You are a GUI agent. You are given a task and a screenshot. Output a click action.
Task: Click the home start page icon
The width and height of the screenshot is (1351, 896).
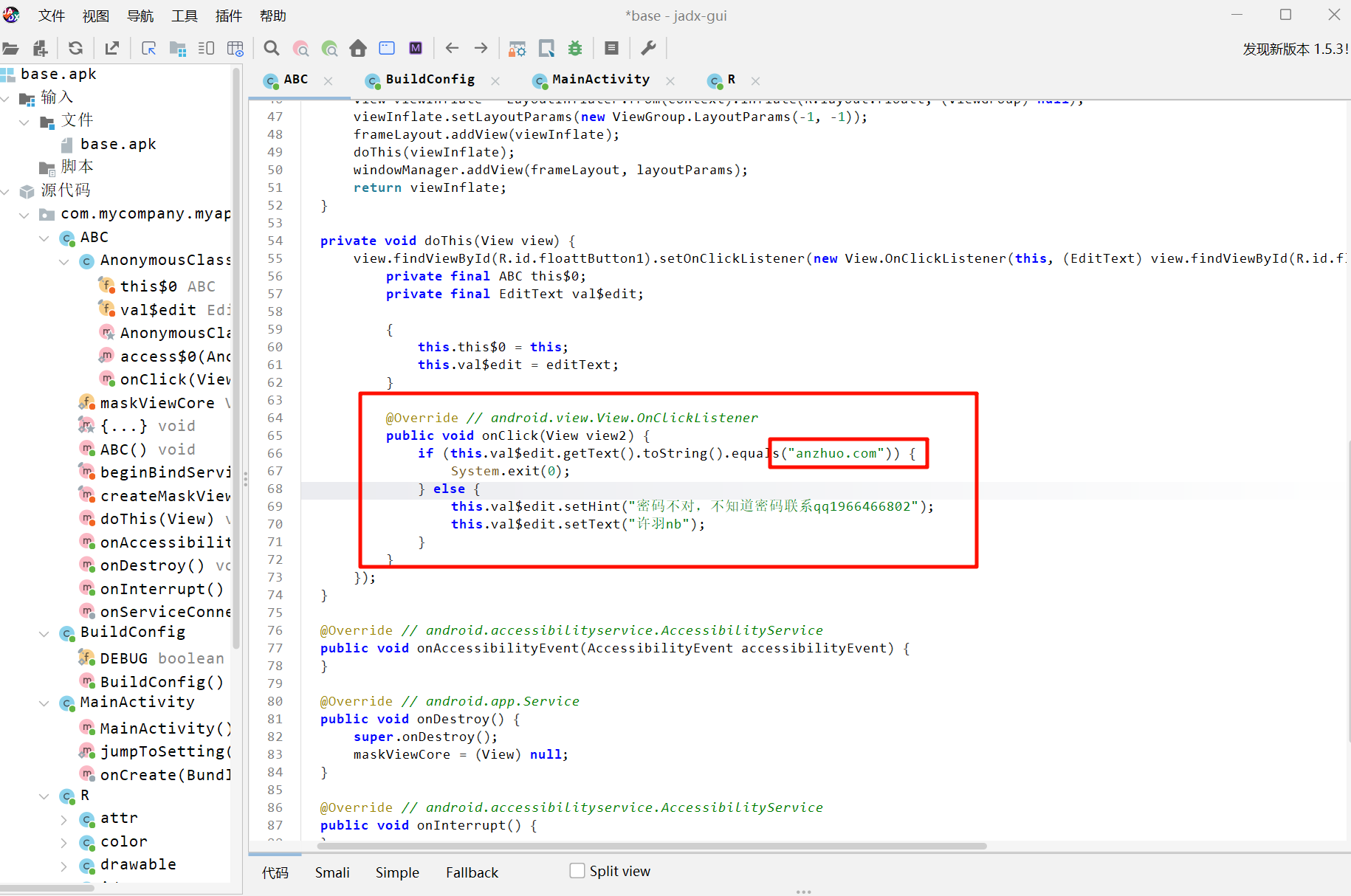(x=358, y=49)
